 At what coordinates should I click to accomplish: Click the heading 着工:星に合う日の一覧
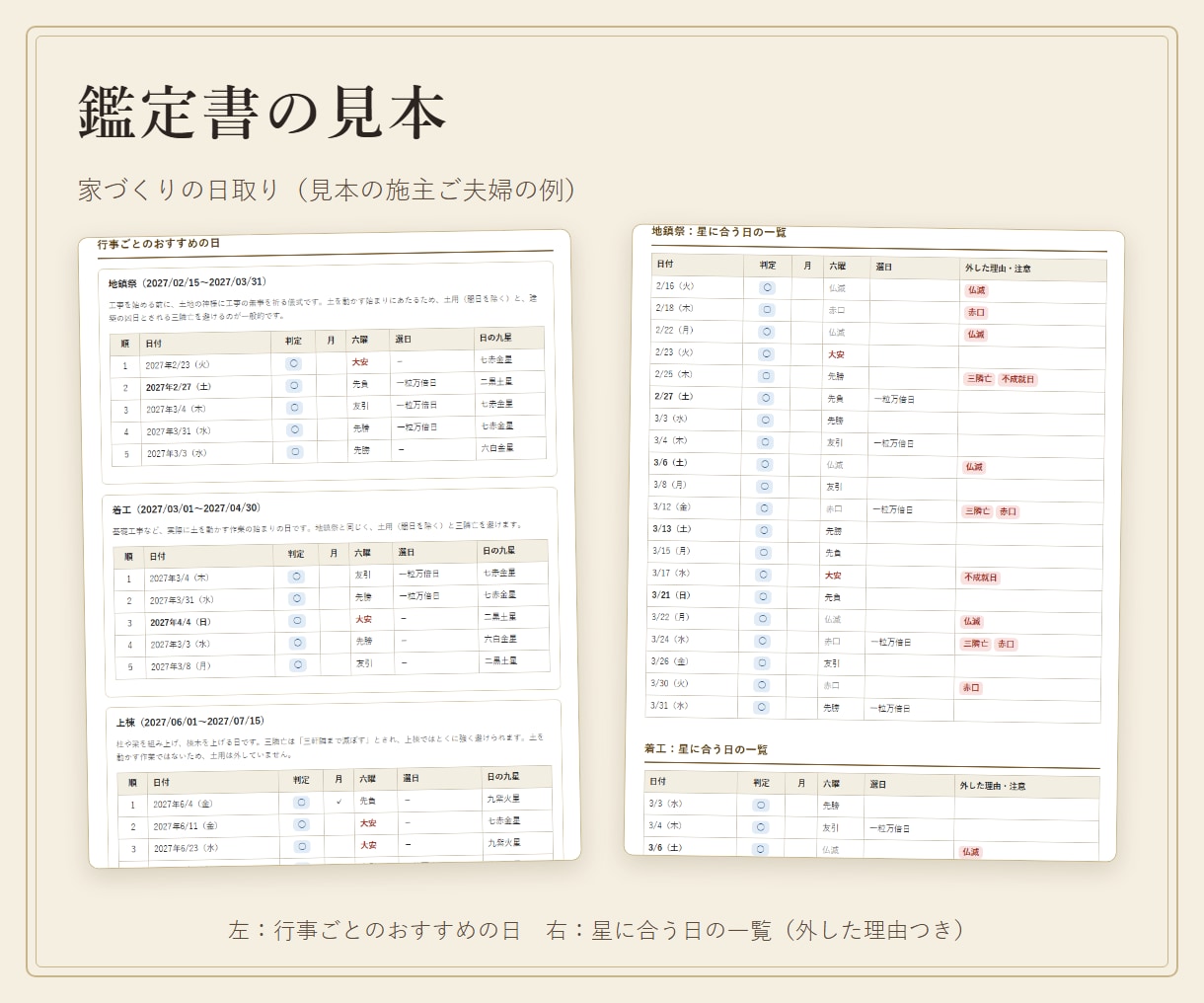[706, 749]
